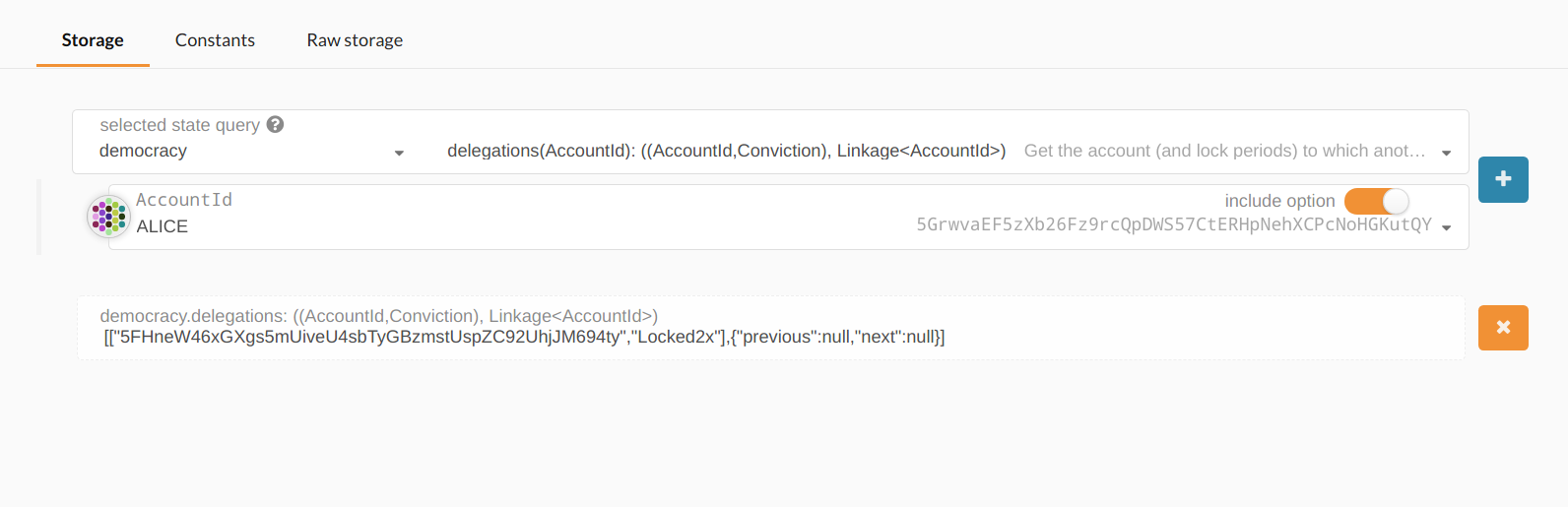1568x507 pixels.
Task: Click the ALICE account name
Action: coord(163,226)
